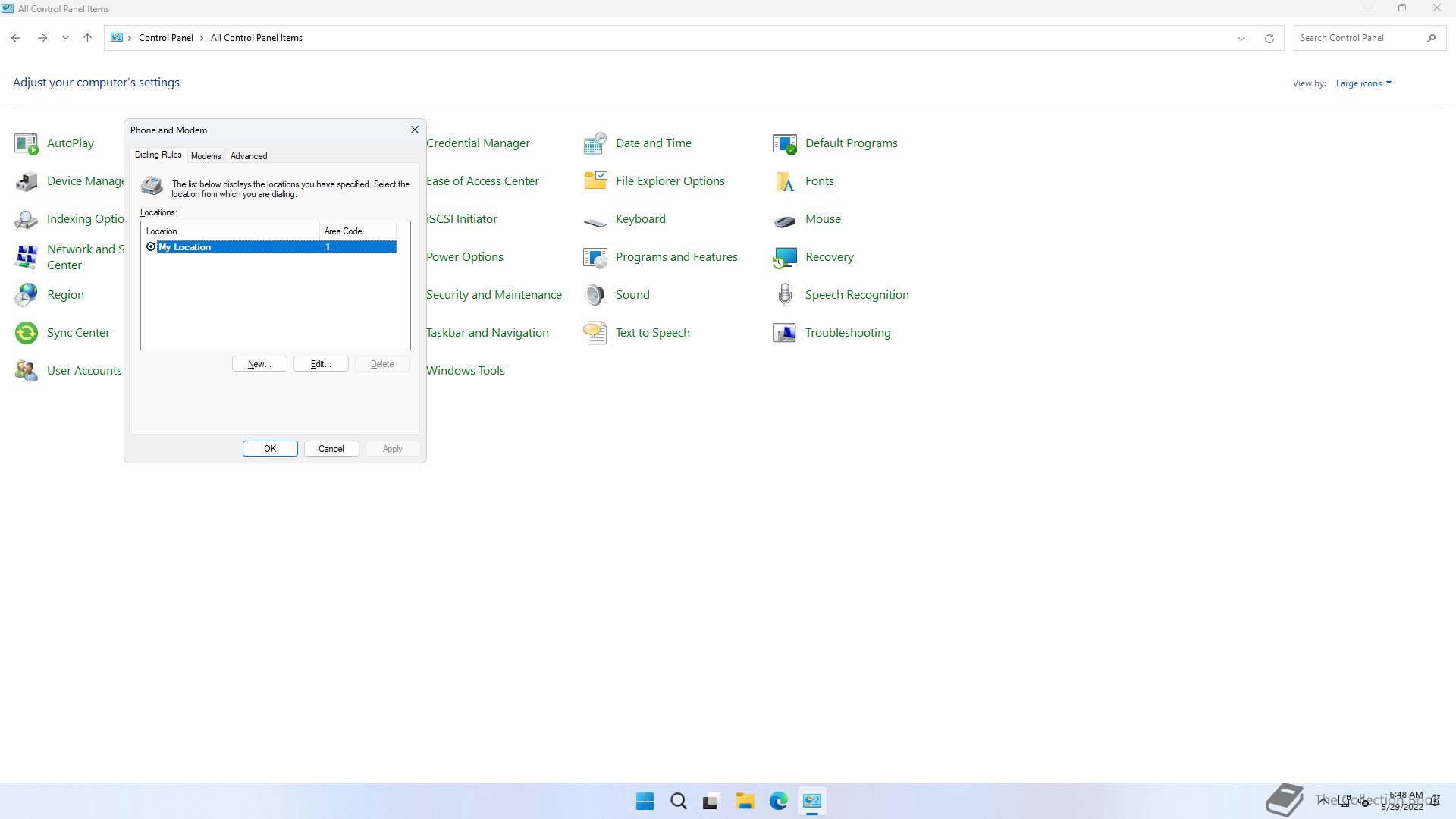Open the Fonts folder icon
The height and width of the screenshot is (819, 1456).
pyautogui.click(x=785, y=181)
